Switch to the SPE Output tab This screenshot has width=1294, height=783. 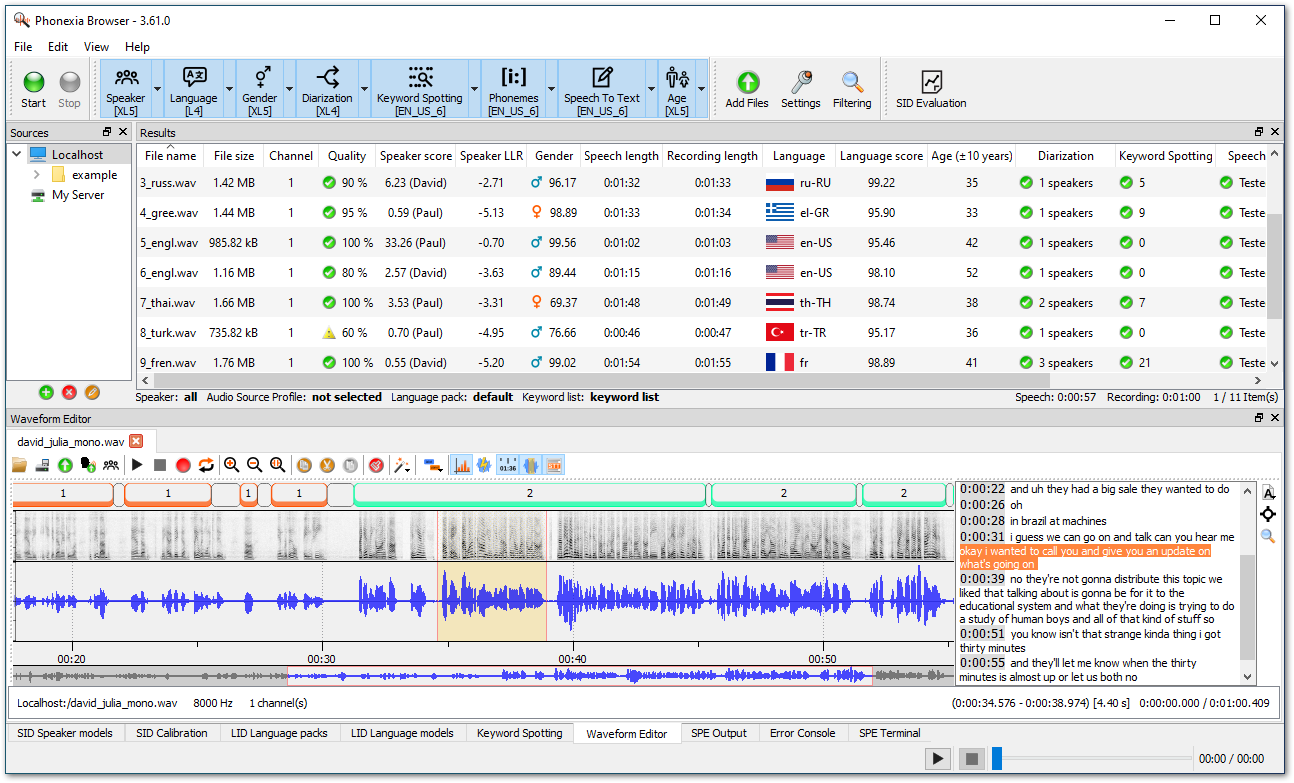[718, 733]
